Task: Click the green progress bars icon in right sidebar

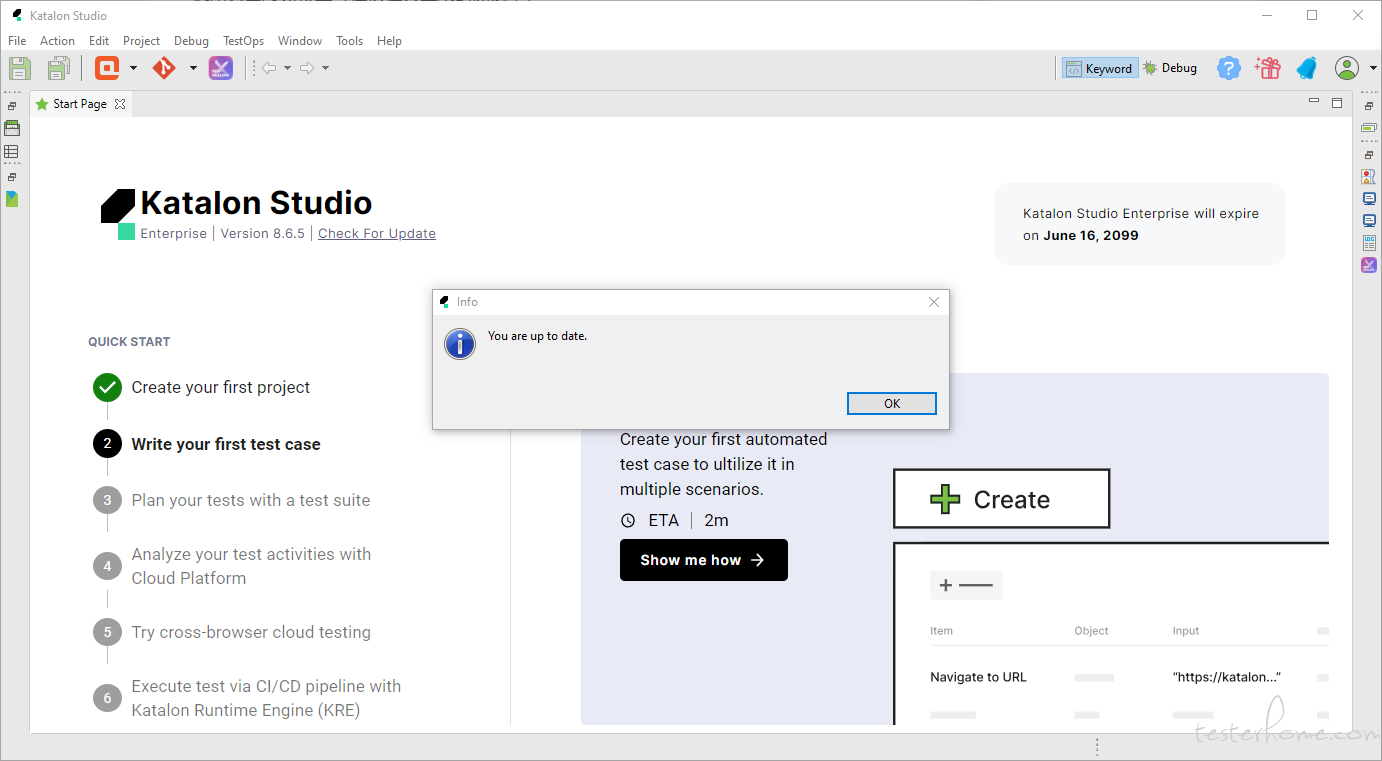Action: [1369, 128]
